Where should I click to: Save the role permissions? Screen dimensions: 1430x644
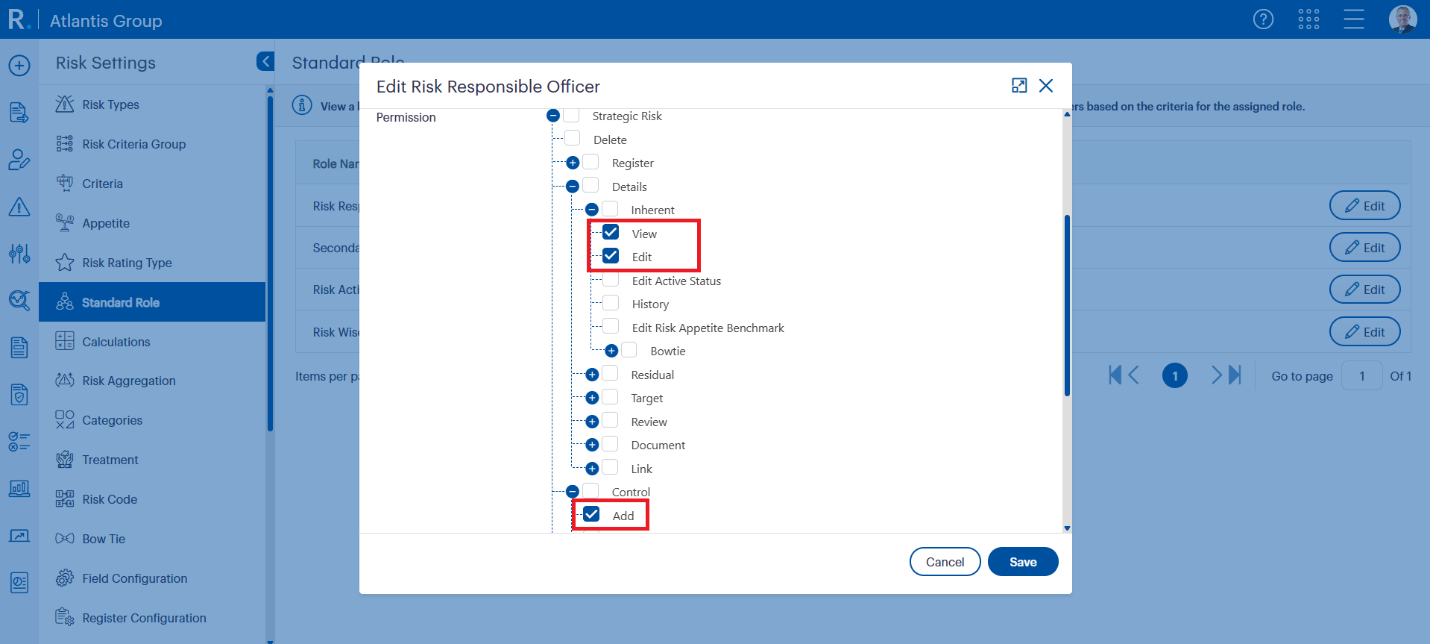pos(1023,562)
